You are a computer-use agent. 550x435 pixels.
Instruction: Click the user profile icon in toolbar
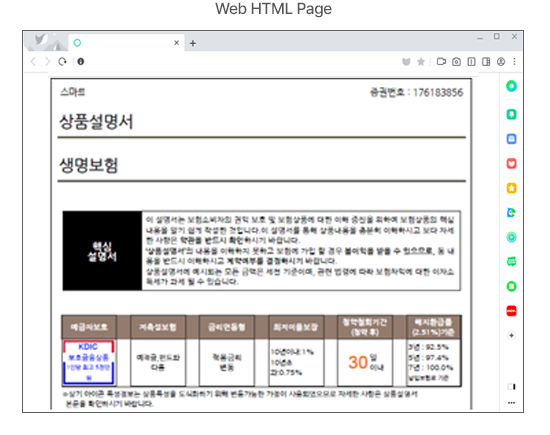coord(501,62)
